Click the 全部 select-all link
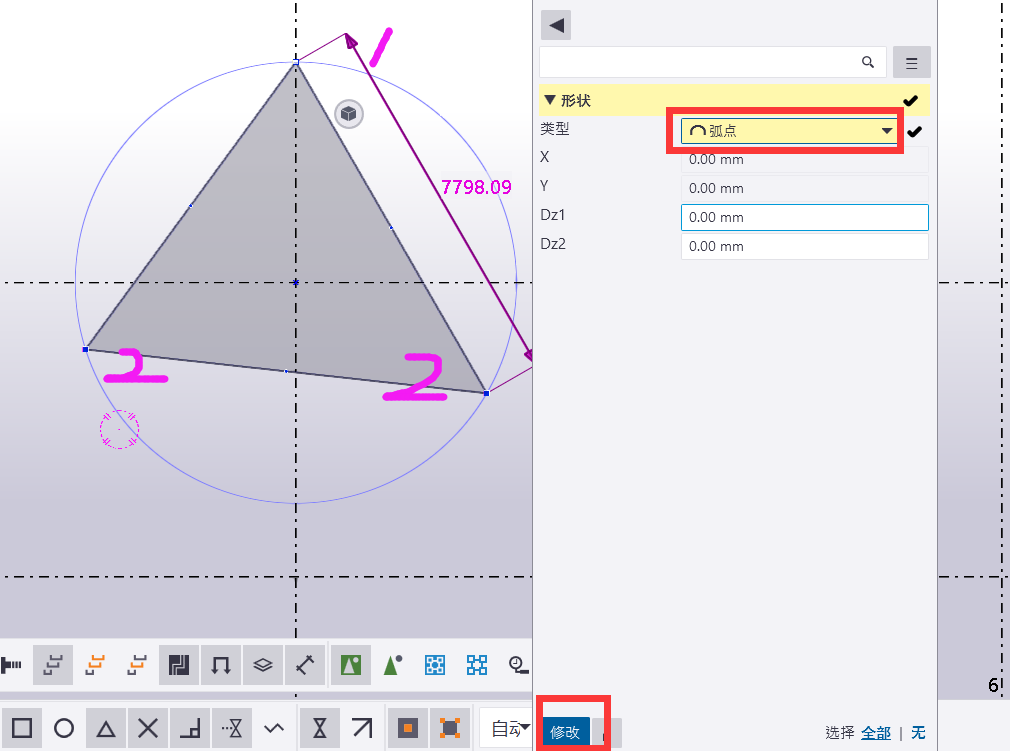Screen dimensions: 1010x751 click(x=876, y=732)
